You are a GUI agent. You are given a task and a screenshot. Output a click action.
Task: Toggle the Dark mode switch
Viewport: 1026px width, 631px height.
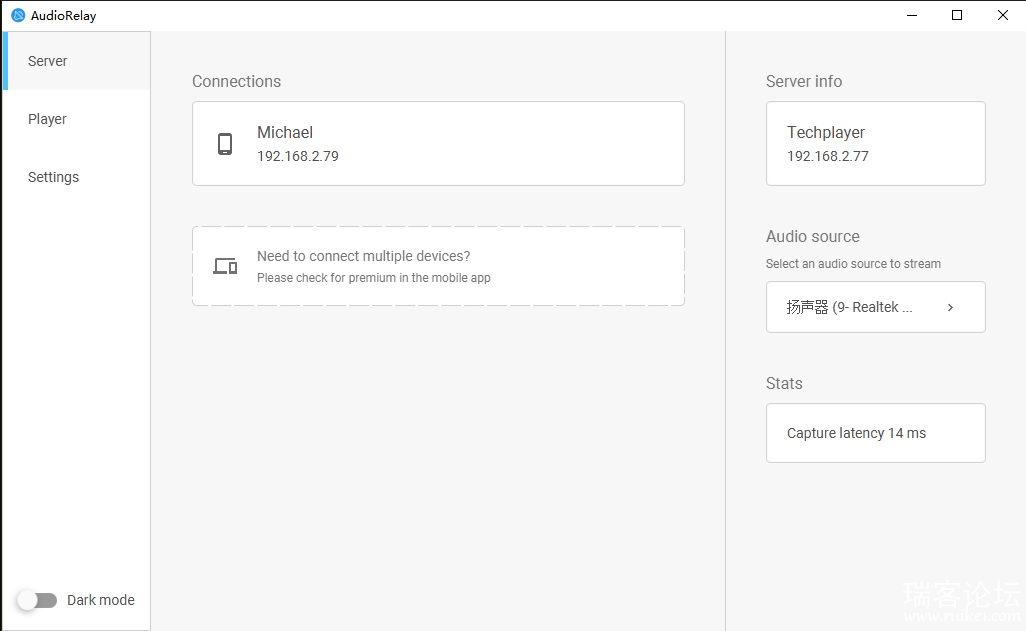37,600
